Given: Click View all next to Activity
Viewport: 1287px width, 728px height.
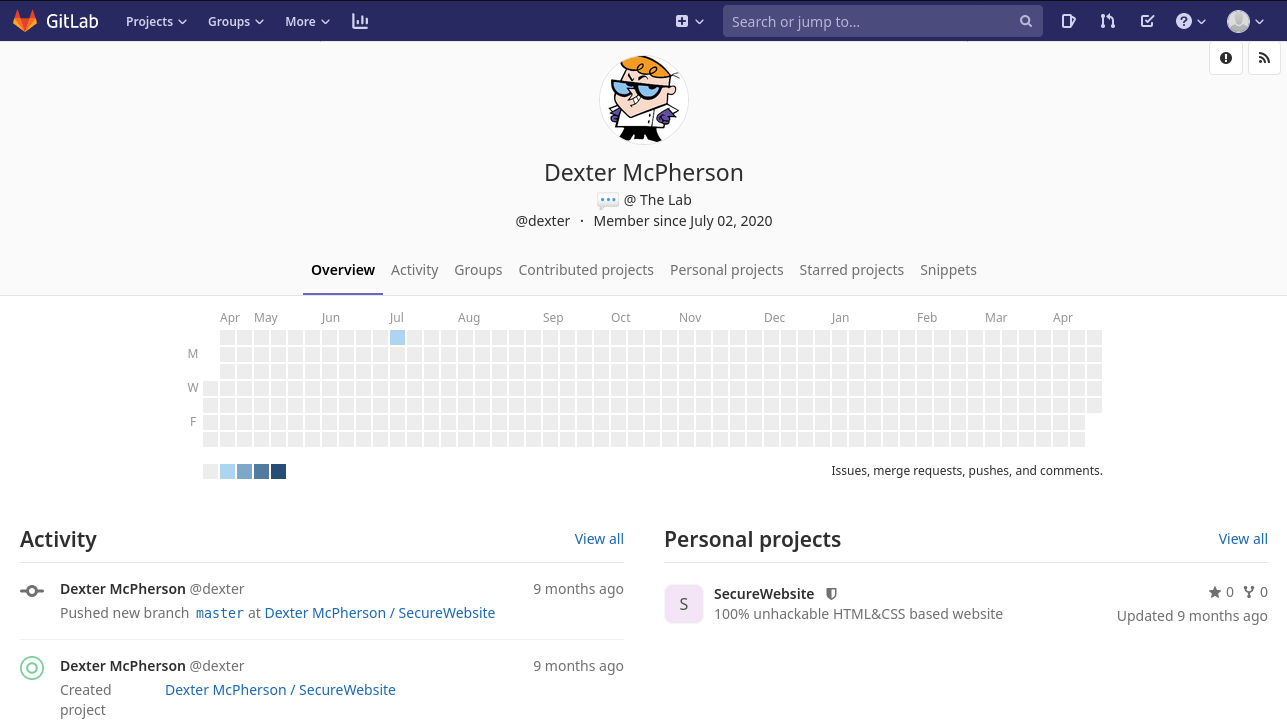Looking at the screenshot, I should [599, 539].
